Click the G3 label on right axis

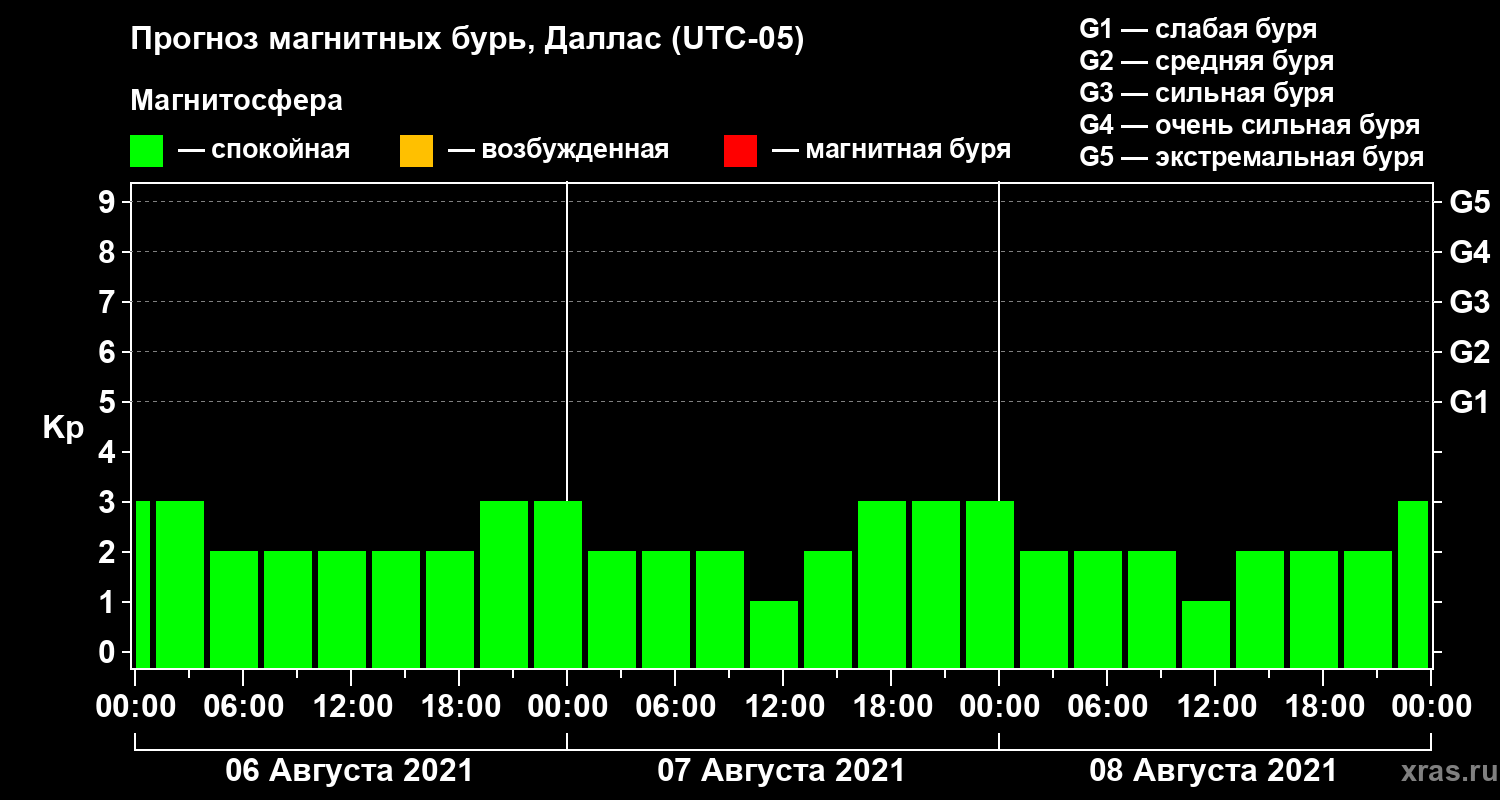tap(1470, 302)
